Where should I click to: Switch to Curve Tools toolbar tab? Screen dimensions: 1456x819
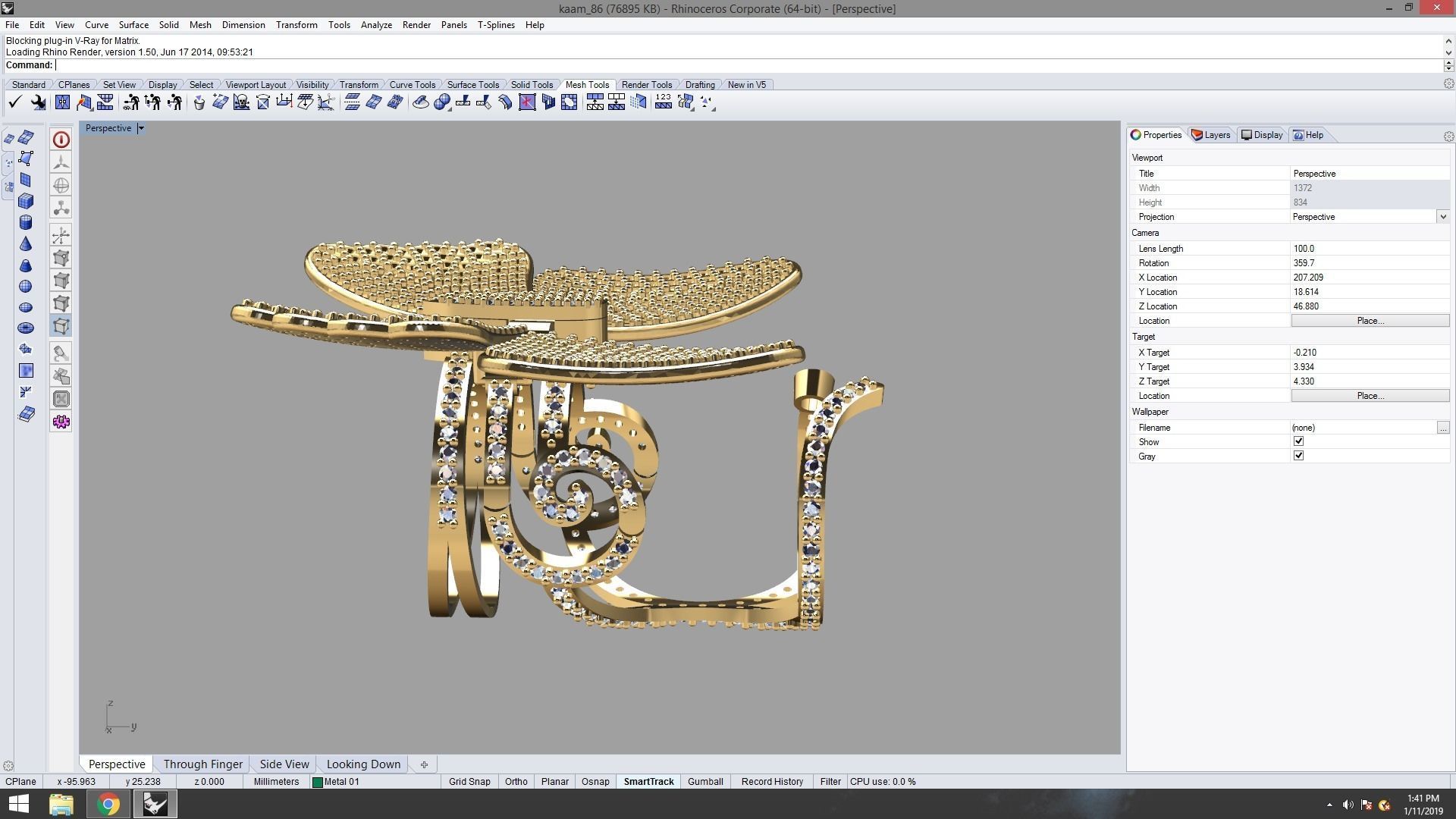(x=412, y=85)
